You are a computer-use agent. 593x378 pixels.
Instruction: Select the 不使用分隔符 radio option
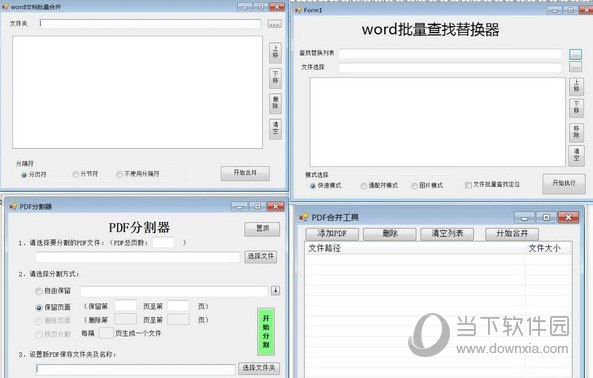pos(138,174)
